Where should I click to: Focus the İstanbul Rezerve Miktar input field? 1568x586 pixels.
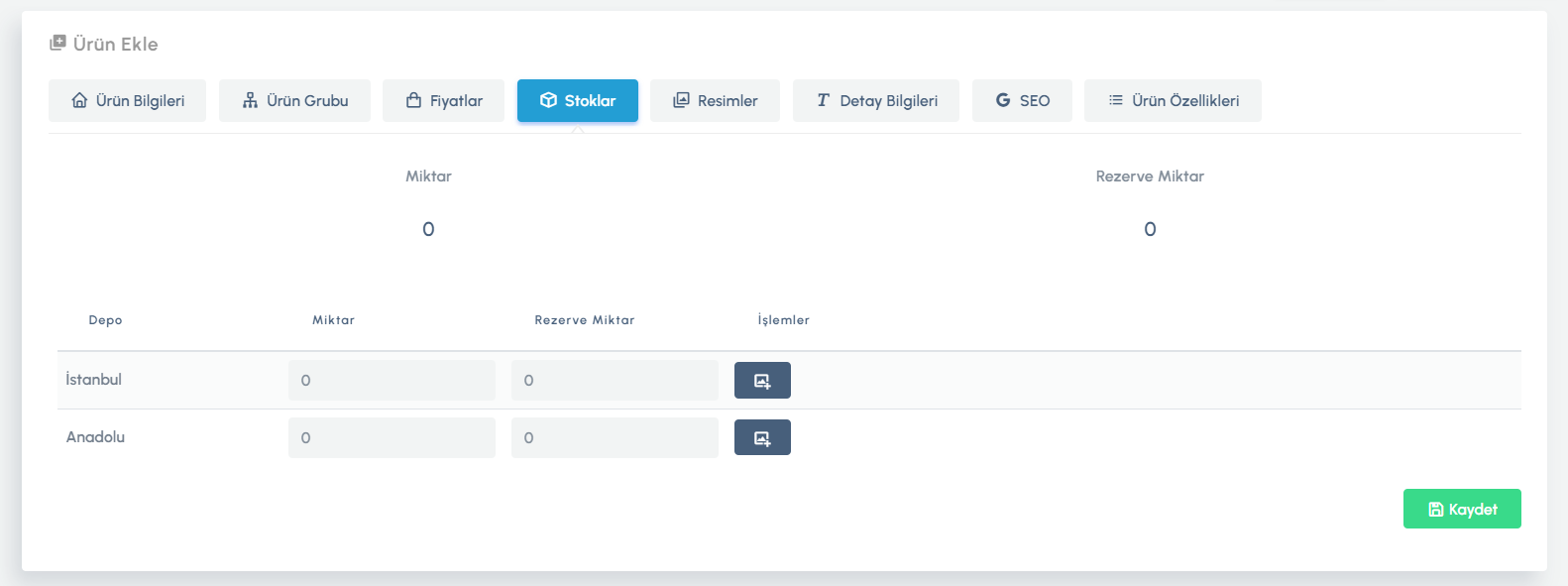pos(615,381)
